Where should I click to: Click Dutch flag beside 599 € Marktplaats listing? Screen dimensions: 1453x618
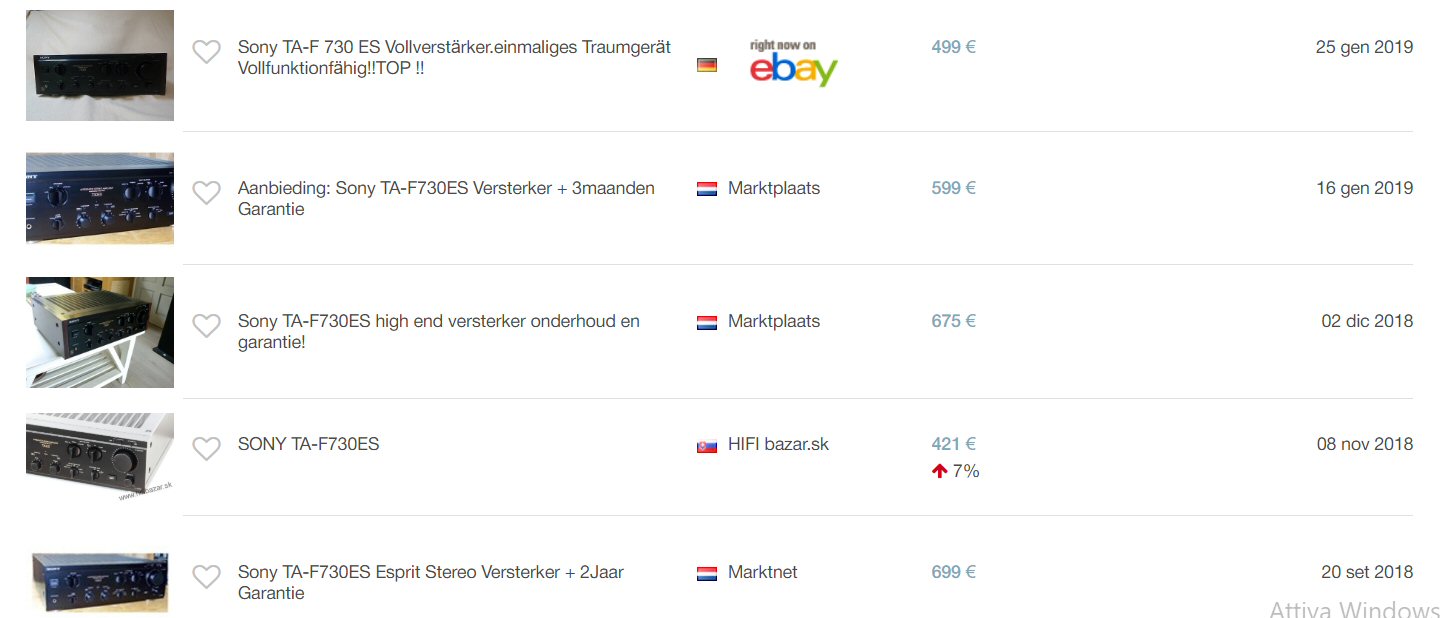pos(707,189)
